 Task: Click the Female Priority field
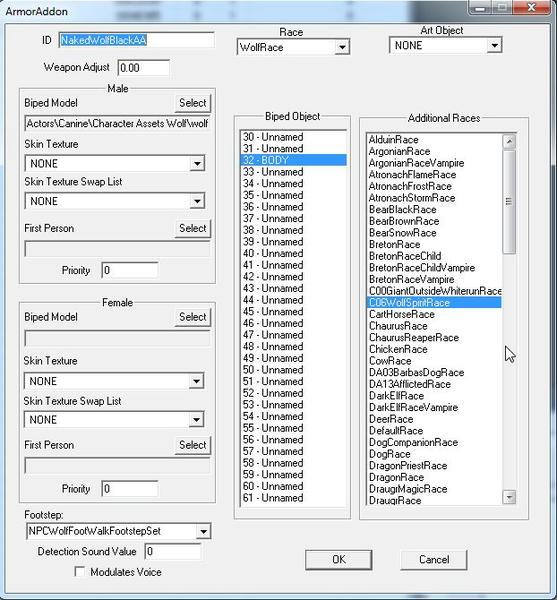[x=130, y=489]
